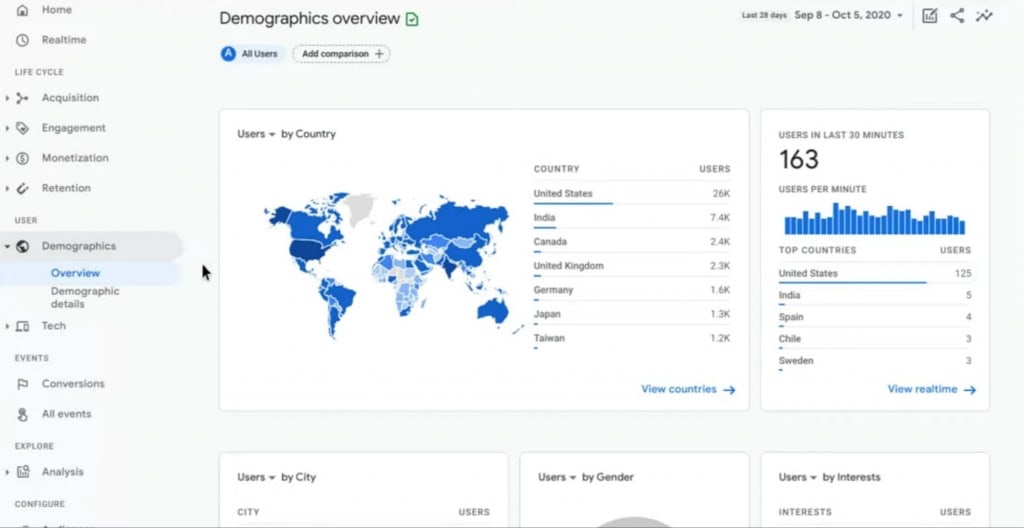Select Demographic details in sidebar
The height and width of the screenshot is (528, 1024).
[85, 297]
